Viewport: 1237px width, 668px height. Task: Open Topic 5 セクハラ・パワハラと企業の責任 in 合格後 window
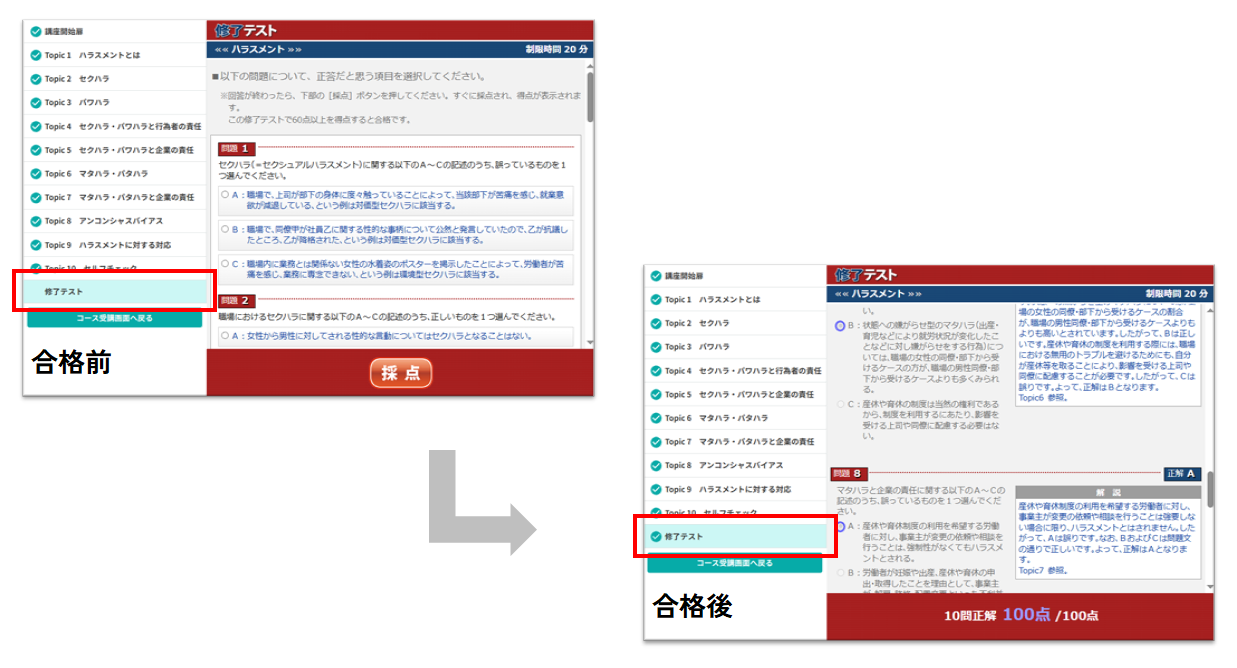click(x=736, y=394)
